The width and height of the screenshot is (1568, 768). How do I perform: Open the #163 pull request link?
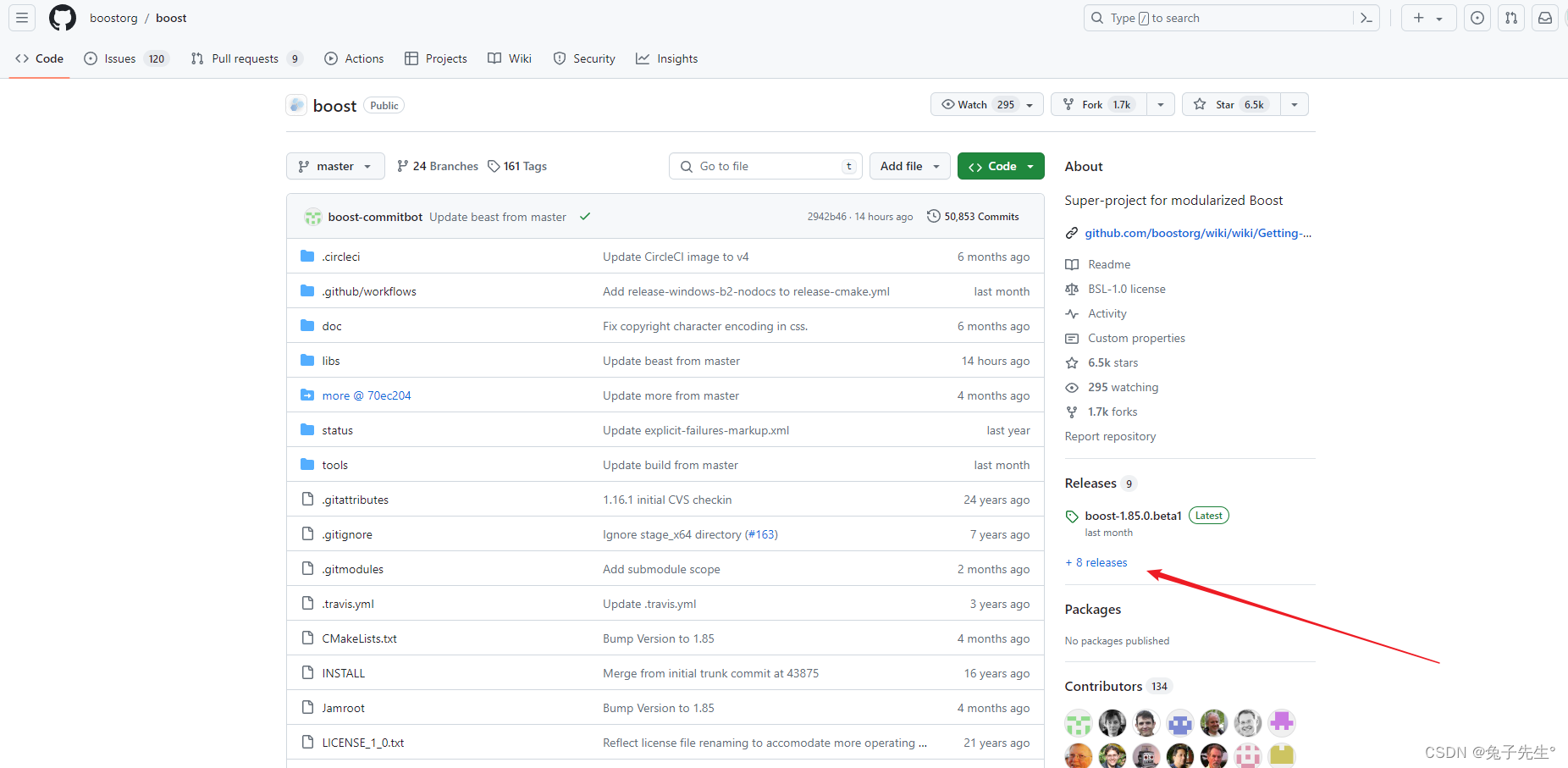point(761,534)
